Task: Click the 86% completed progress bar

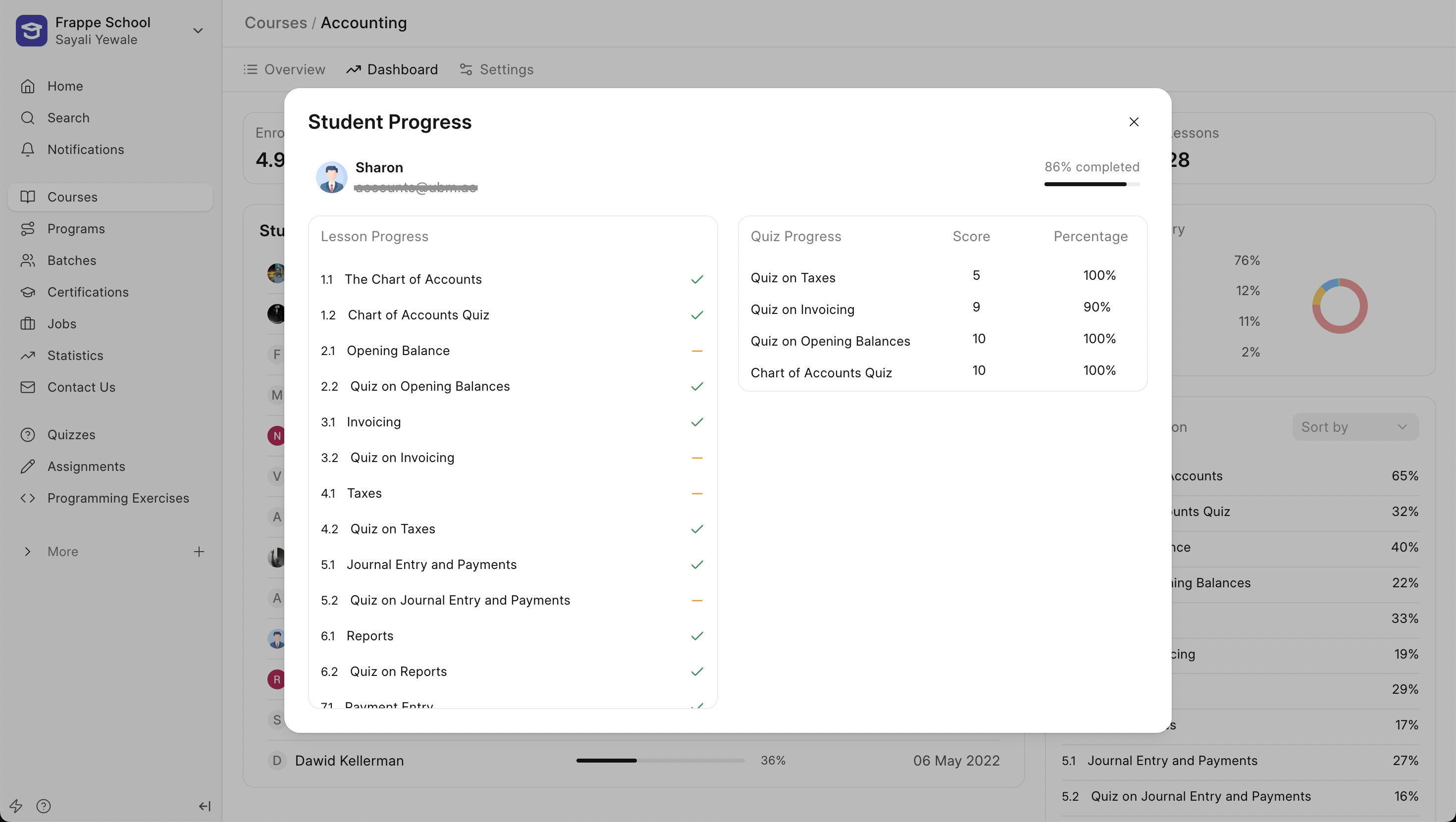Action: click(x=1092, y=184)
